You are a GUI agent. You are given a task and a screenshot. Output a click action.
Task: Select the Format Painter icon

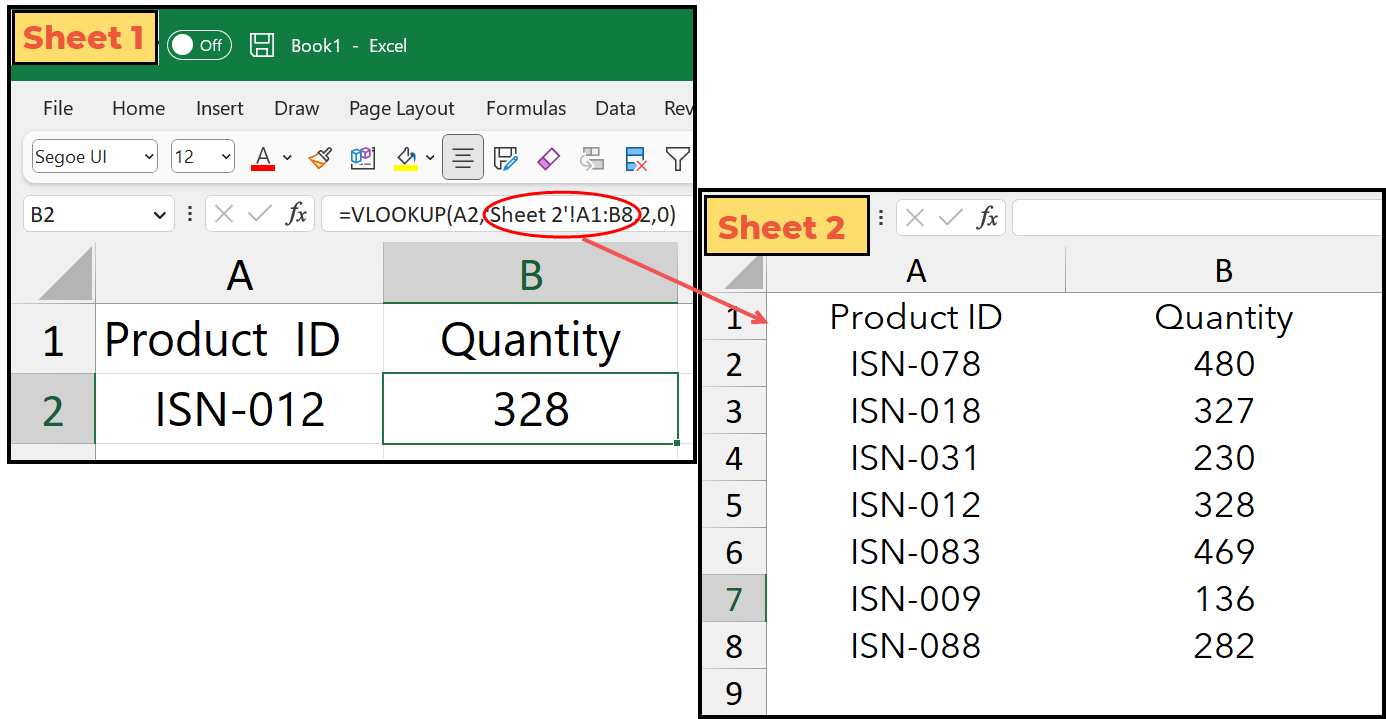(320, 157)
